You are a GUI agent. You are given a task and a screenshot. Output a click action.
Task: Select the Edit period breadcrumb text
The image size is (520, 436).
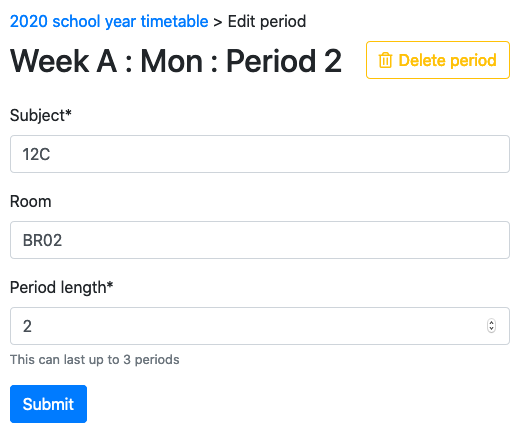pyautogui.click(x=267, y=22)
